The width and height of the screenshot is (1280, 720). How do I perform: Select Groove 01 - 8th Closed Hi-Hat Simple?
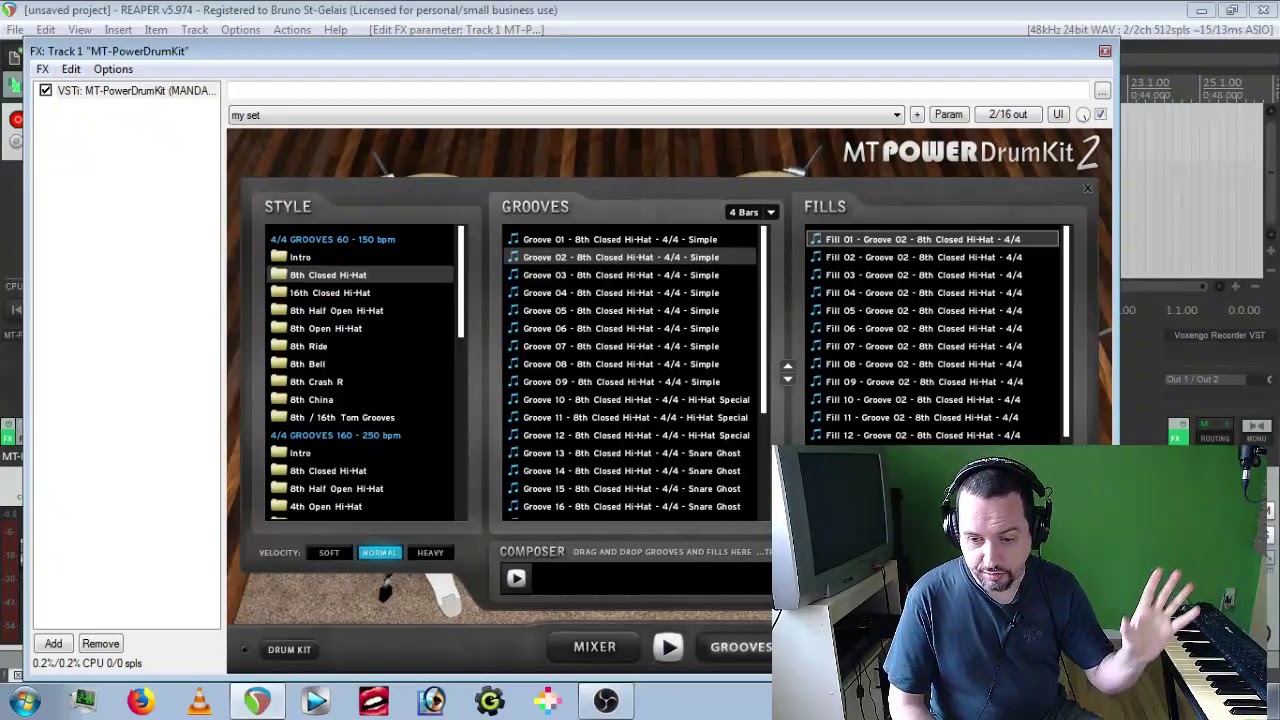[x=619, y=240]
